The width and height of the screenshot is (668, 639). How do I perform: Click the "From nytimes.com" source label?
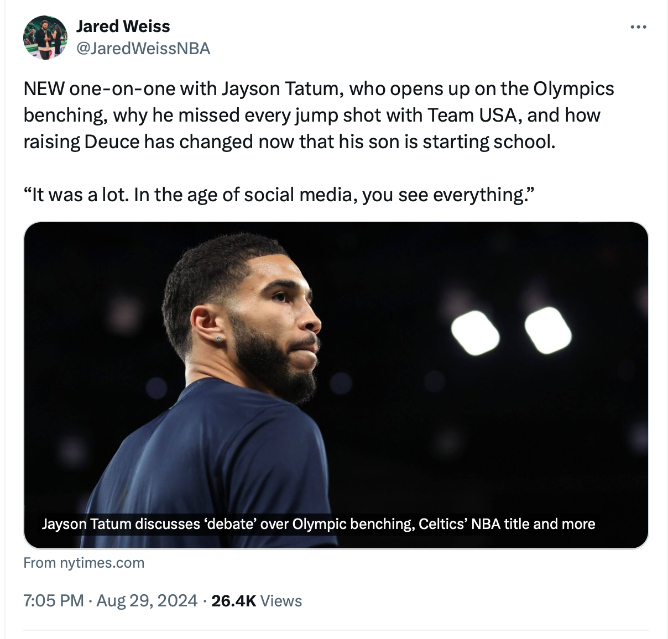tap(84, 562)
